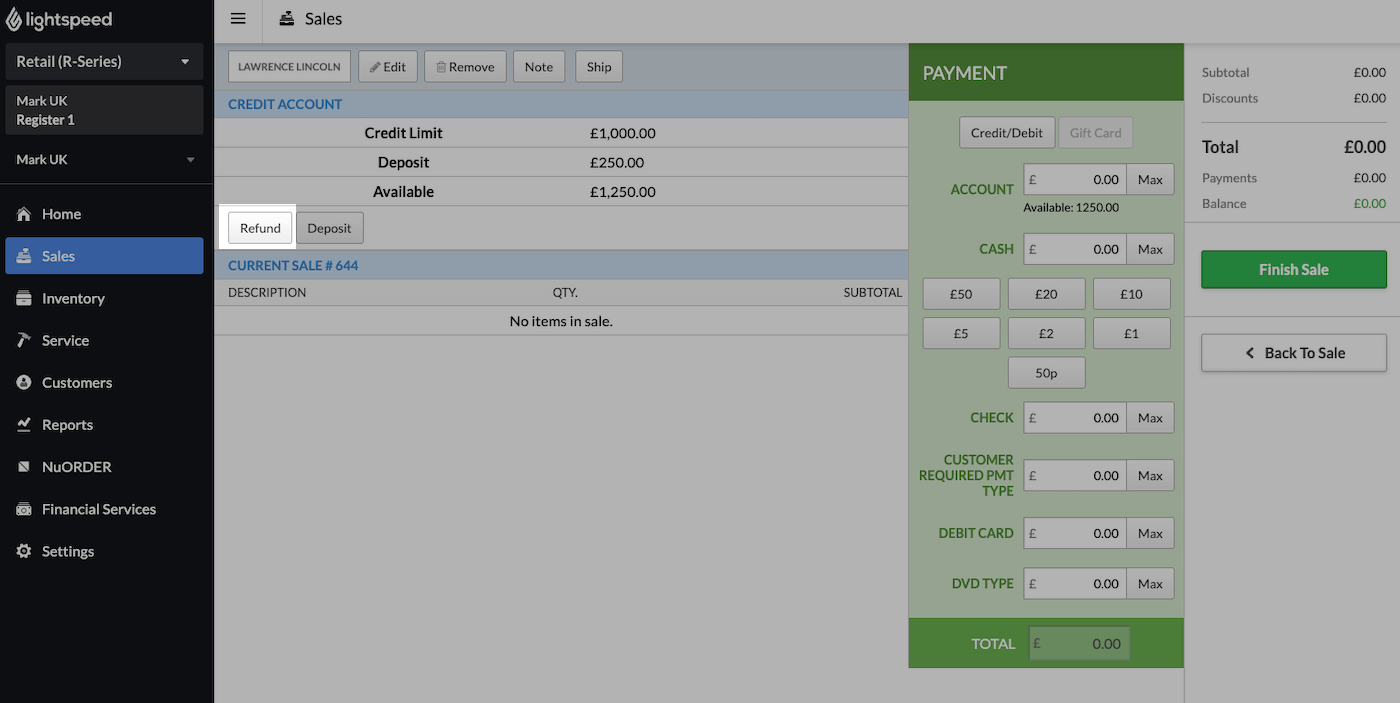The width and height of the screenshot is (1400, 703).
Task: Open NuORDER from the sidebar
Action: 76,467
